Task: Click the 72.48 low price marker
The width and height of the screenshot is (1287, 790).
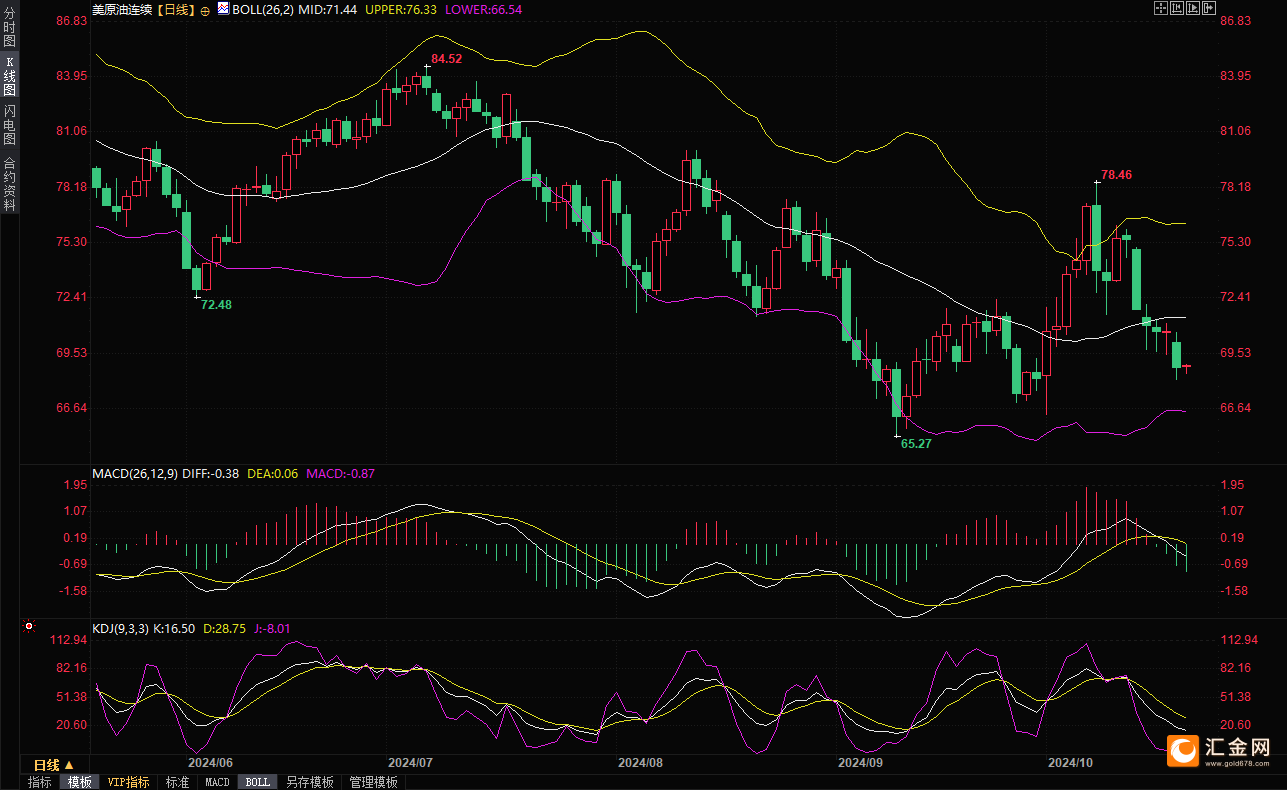Action: tap(216, 305)
